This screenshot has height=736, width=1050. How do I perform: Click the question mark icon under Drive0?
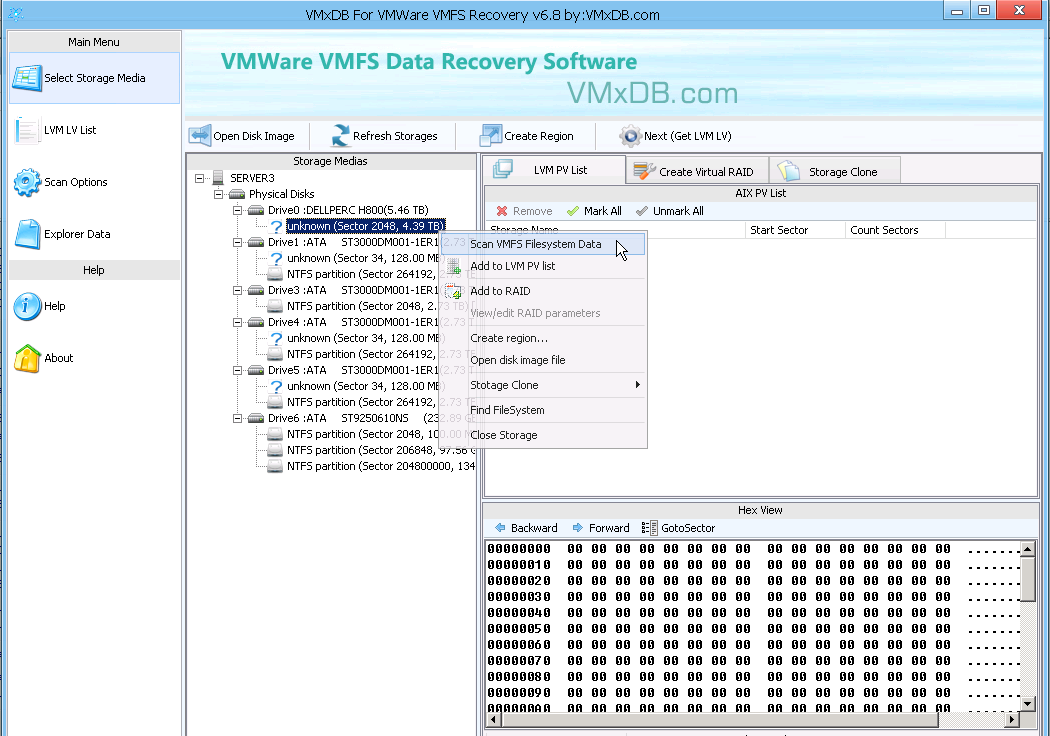276,226
